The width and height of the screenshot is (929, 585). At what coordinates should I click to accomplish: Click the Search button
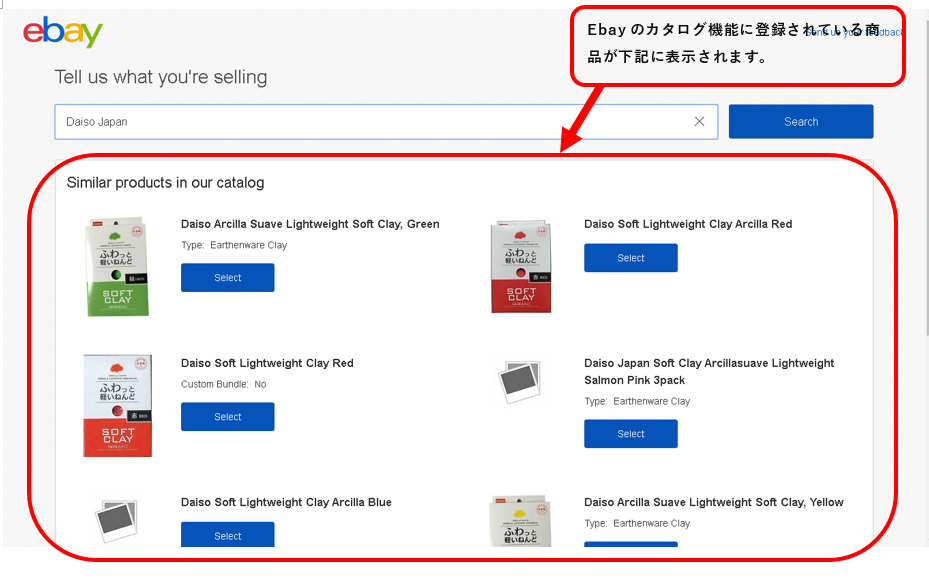[800, 122]
